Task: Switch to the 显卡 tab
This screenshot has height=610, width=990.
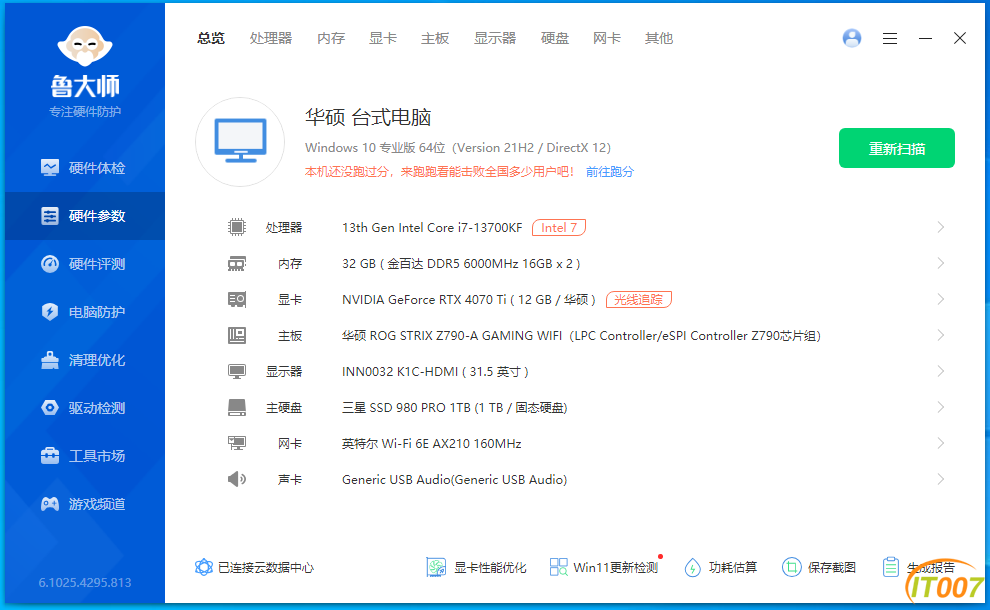Action: tap(383, 39)
